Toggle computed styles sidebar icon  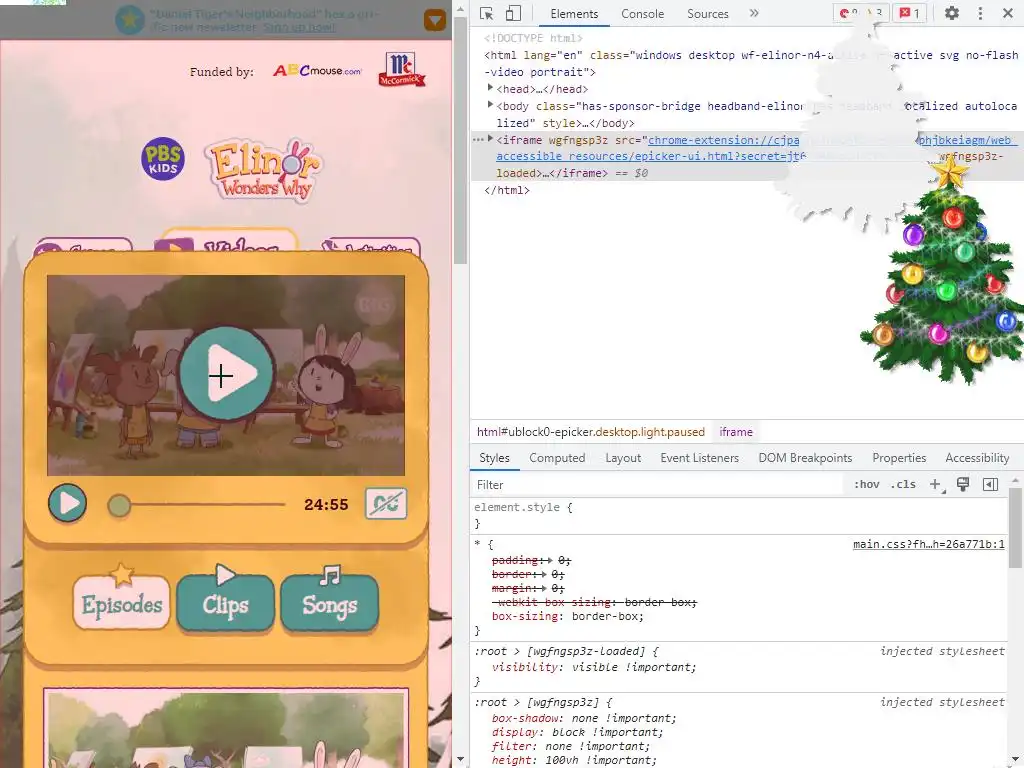(x=990, y=484)
